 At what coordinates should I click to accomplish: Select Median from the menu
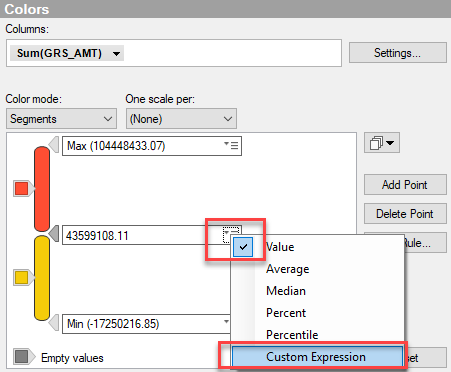click(x=318, y=291)
